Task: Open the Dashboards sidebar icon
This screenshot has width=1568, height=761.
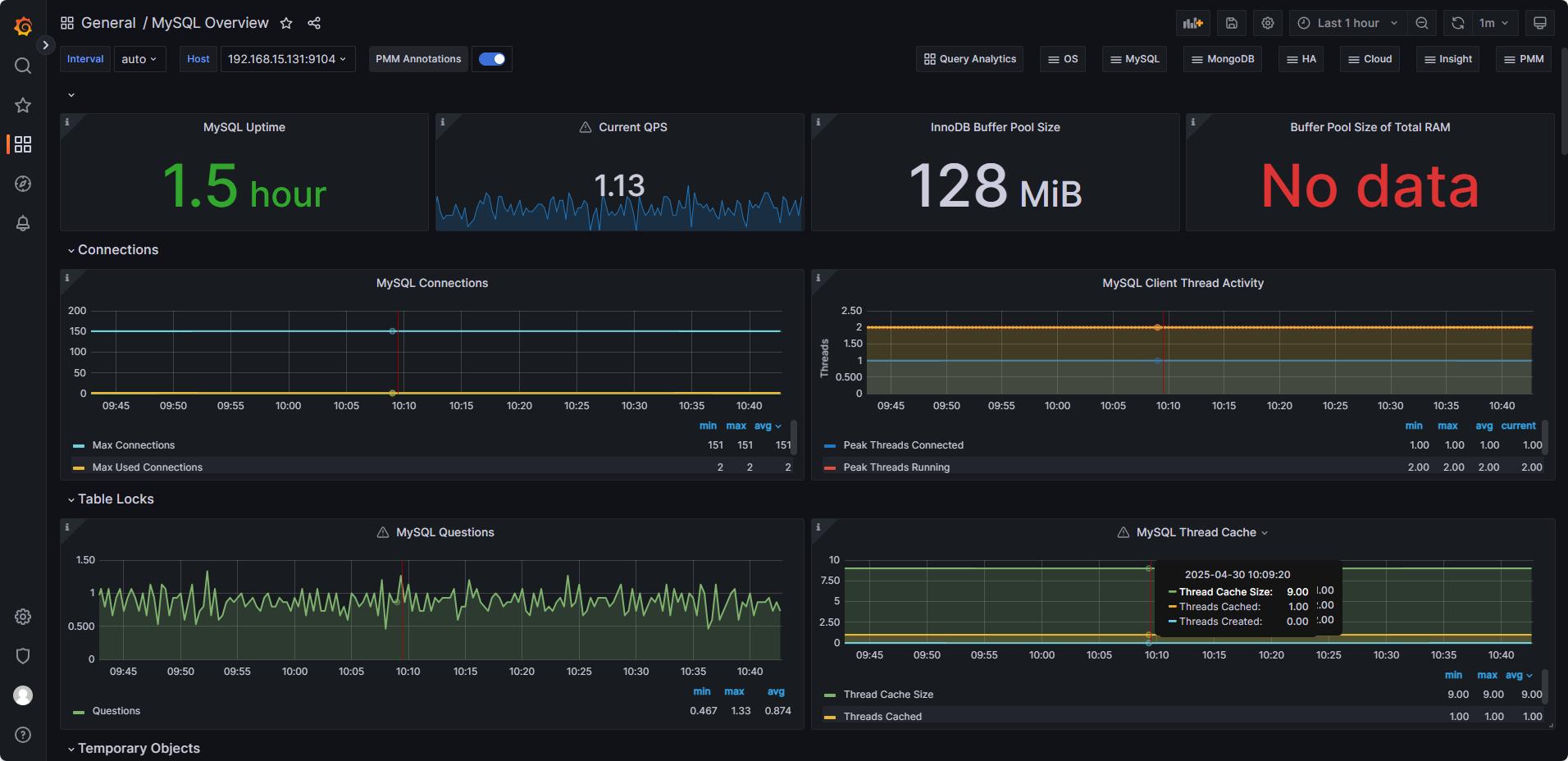Action: [23, 144]
